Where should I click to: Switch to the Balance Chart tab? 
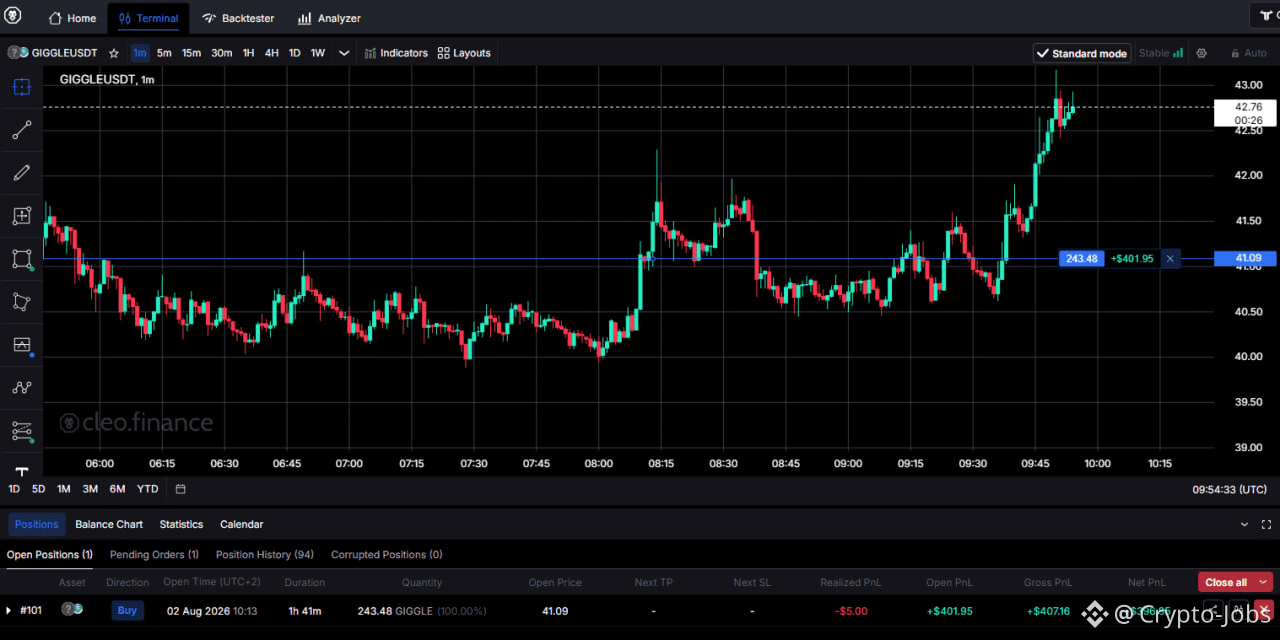[x=109, y=524]
